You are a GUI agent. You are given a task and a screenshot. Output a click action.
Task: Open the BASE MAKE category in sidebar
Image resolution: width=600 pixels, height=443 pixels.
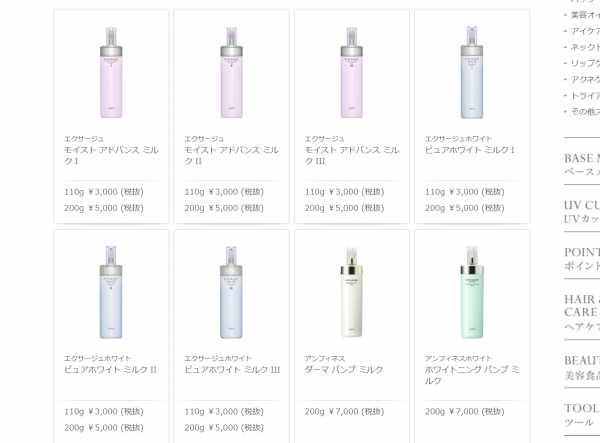pyautogui.click(x=582, y=164)
